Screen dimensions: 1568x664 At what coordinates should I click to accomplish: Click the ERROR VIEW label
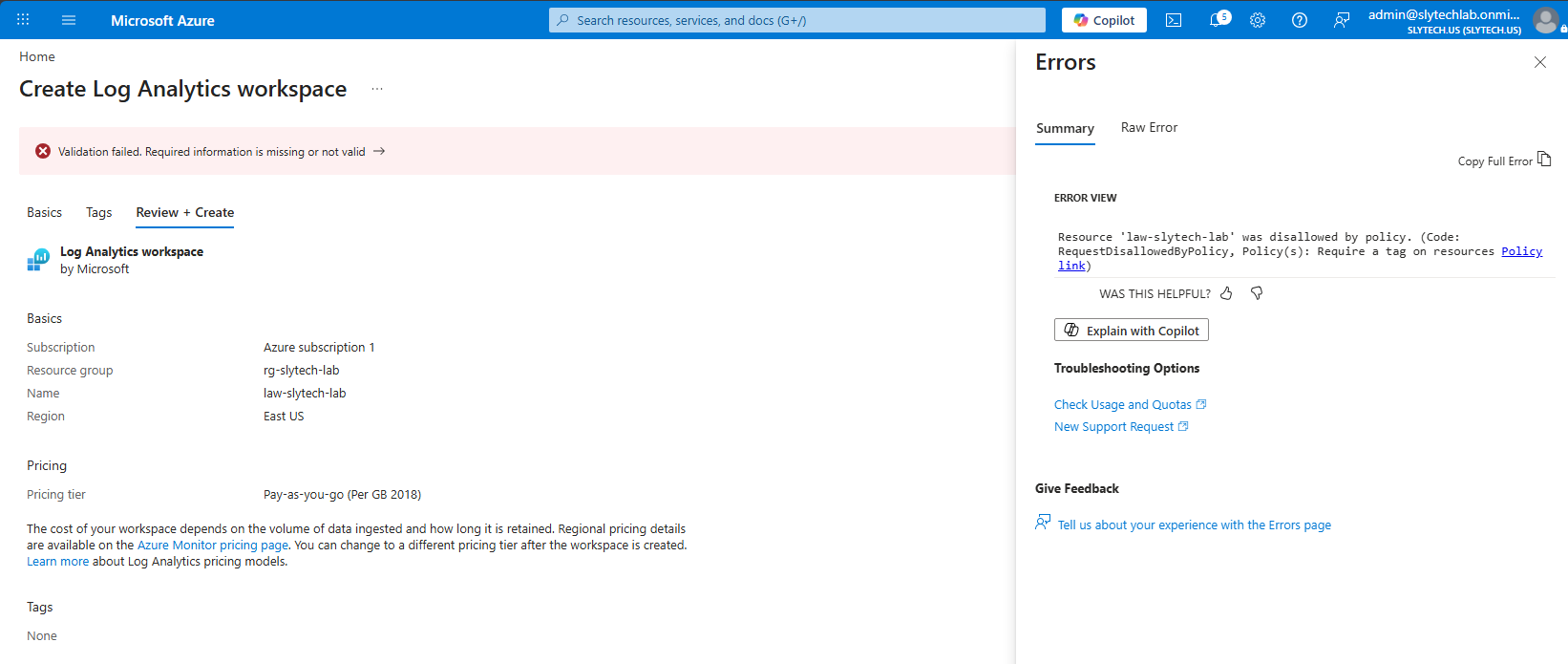(1085, 198)
